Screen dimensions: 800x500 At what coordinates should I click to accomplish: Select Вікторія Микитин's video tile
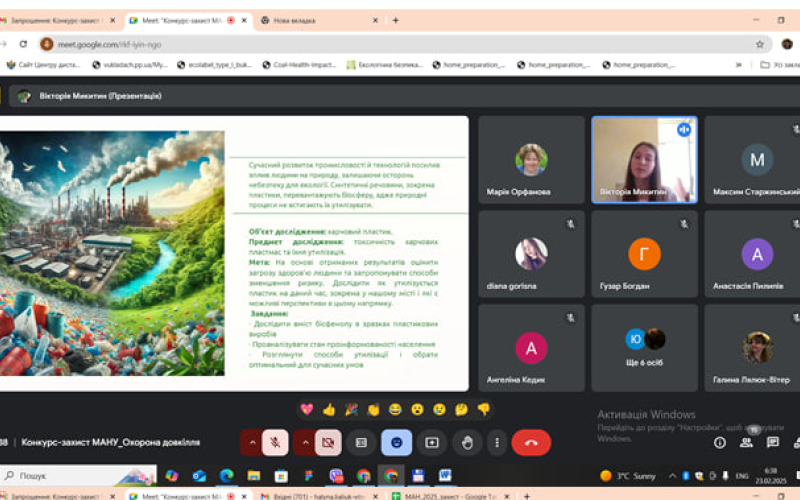tap(644, 160)
